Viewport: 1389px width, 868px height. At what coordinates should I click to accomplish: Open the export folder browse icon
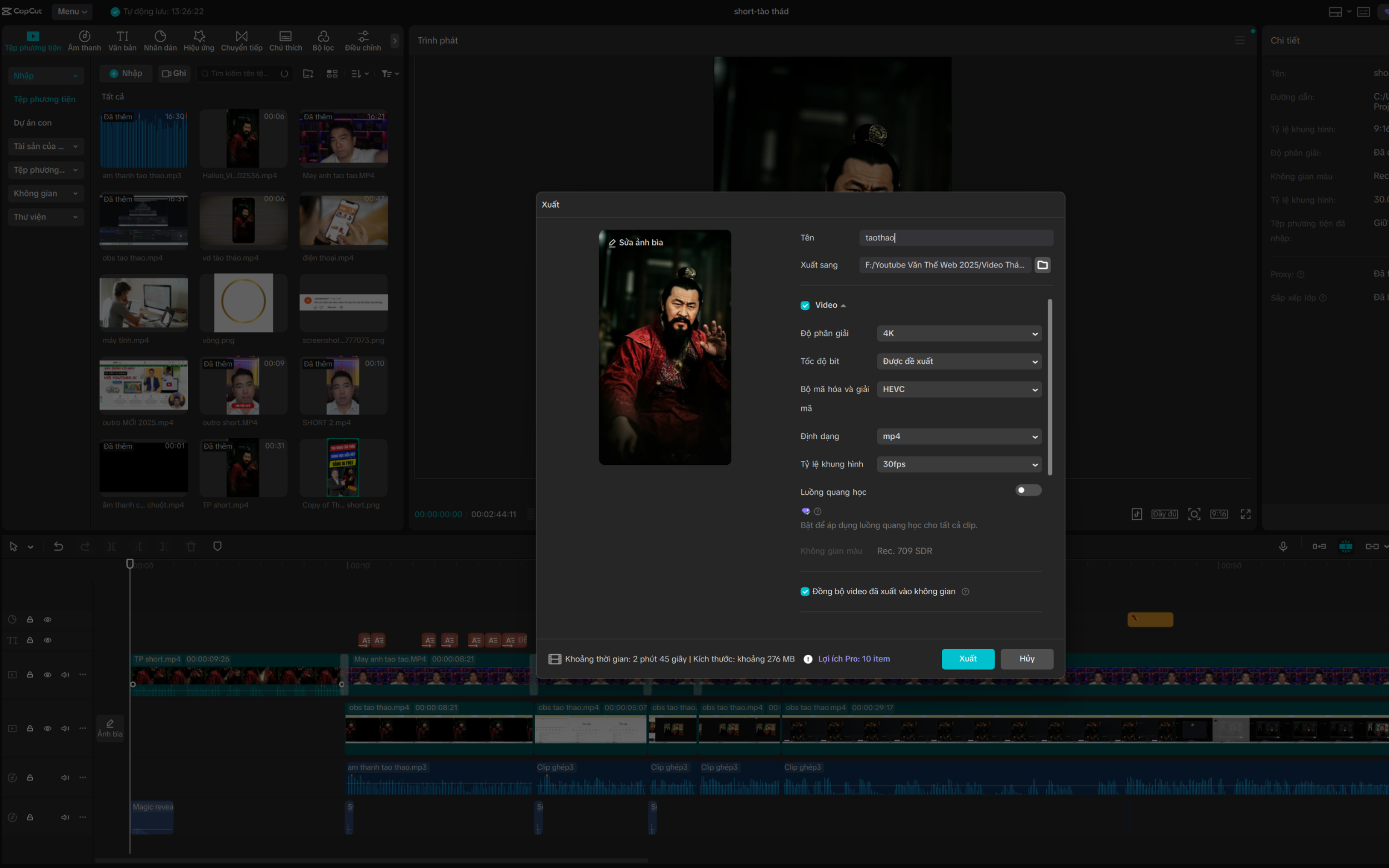[x=1042, y=265]
